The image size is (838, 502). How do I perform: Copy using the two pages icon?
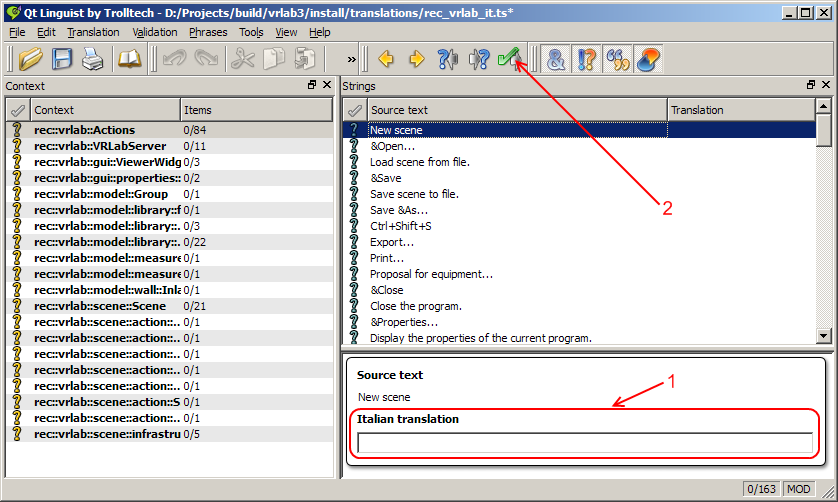click(x=274, y=59)
